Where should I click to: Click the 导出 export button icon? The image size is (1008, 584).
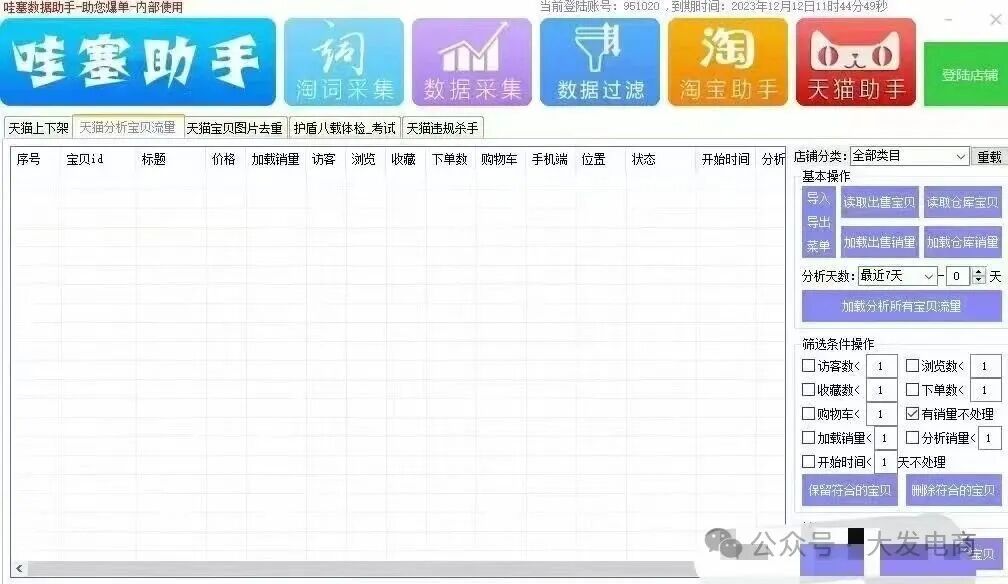point(817,222)
